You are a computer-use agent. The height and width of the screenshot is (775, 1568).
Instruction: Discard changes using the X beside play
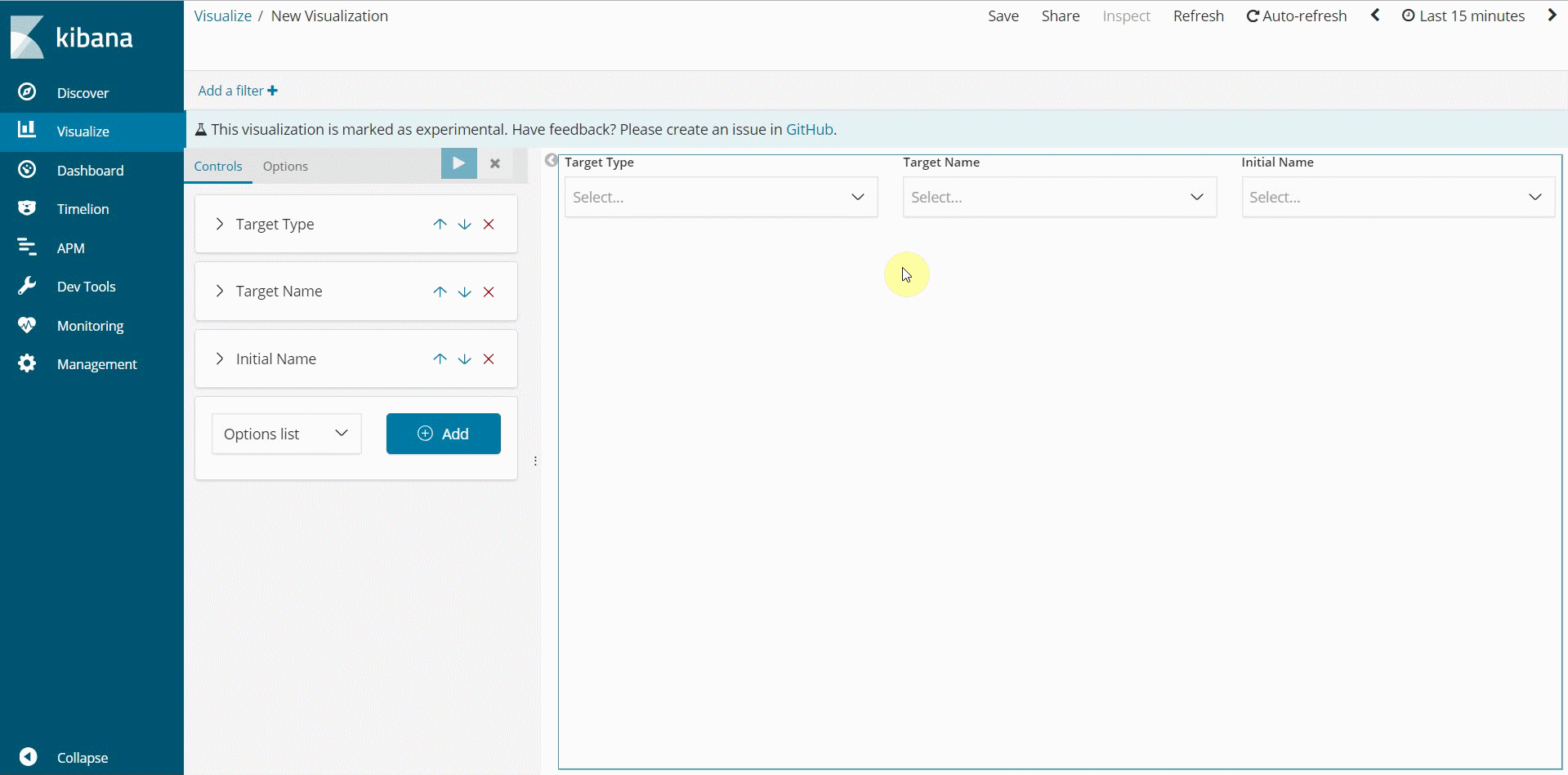coord(494,163)
